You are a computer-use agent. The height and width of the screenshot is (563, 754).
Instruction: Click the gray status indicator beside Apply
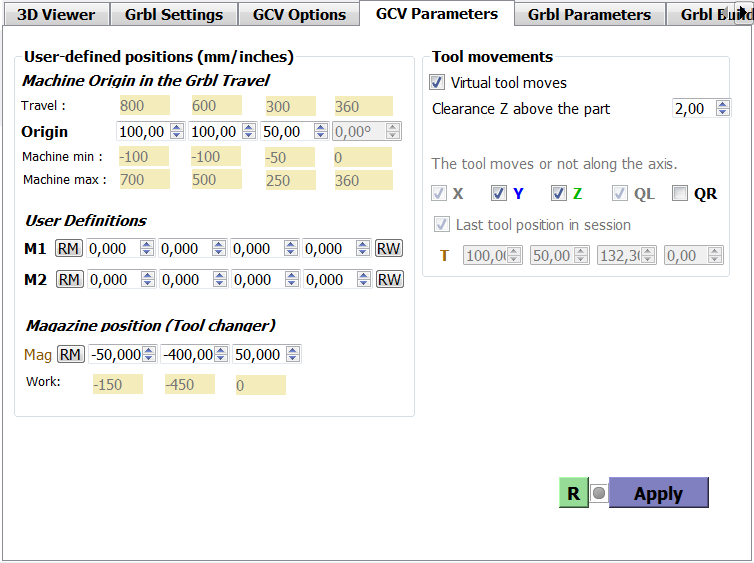pos(599,493)
